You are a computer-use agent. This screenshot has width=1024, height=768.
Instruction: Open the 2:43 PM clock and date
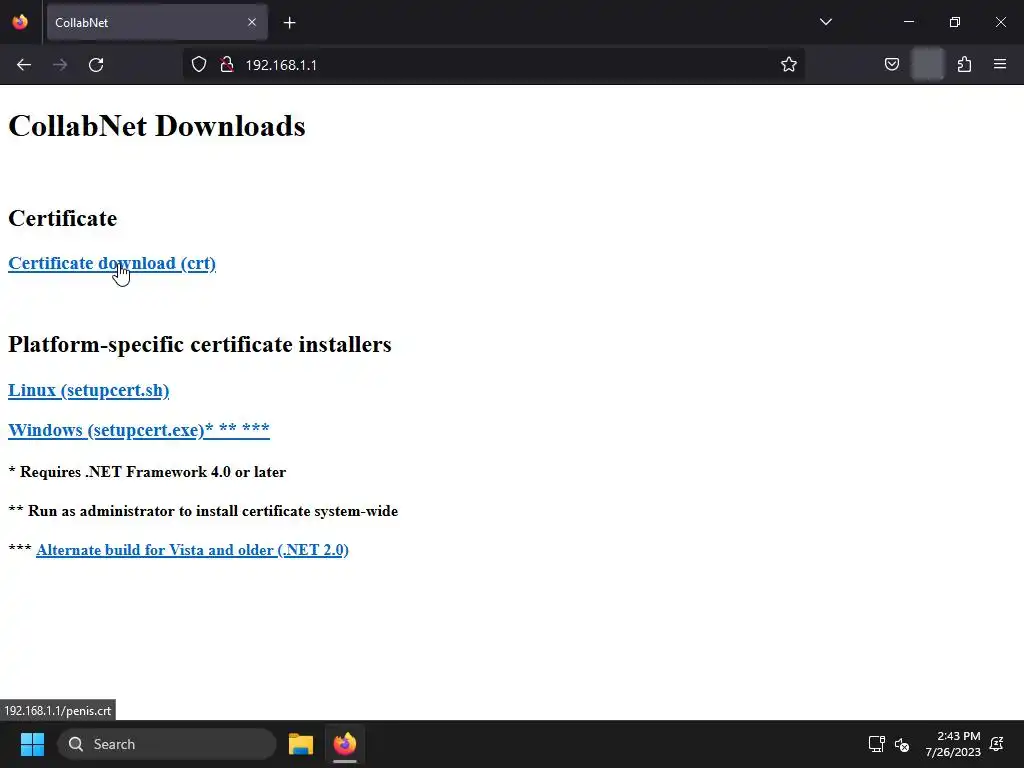[952, 744]
